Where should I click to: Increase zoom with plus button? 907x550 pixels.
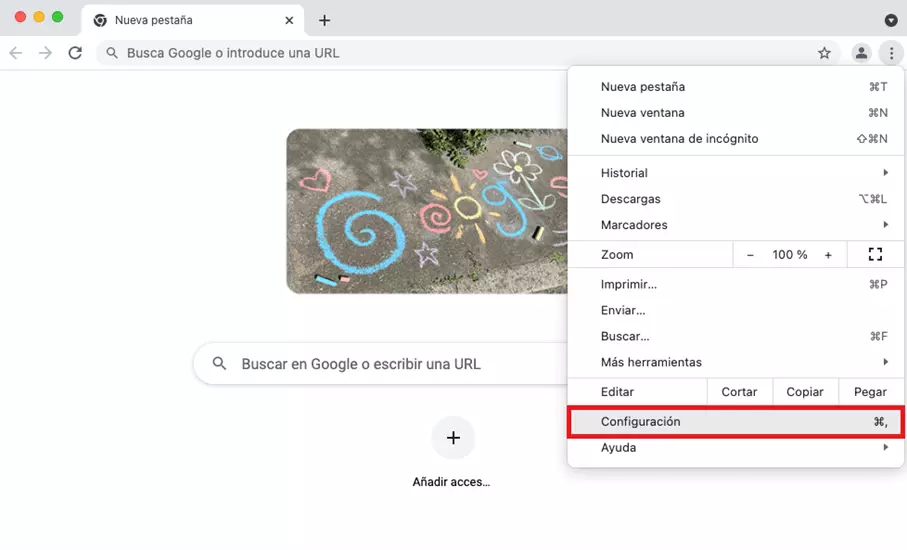828,255
